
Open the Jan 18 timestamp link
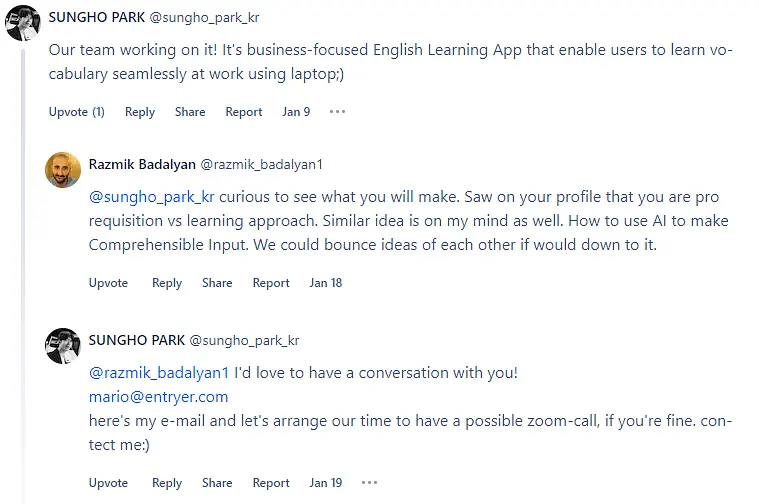point(326,283)
